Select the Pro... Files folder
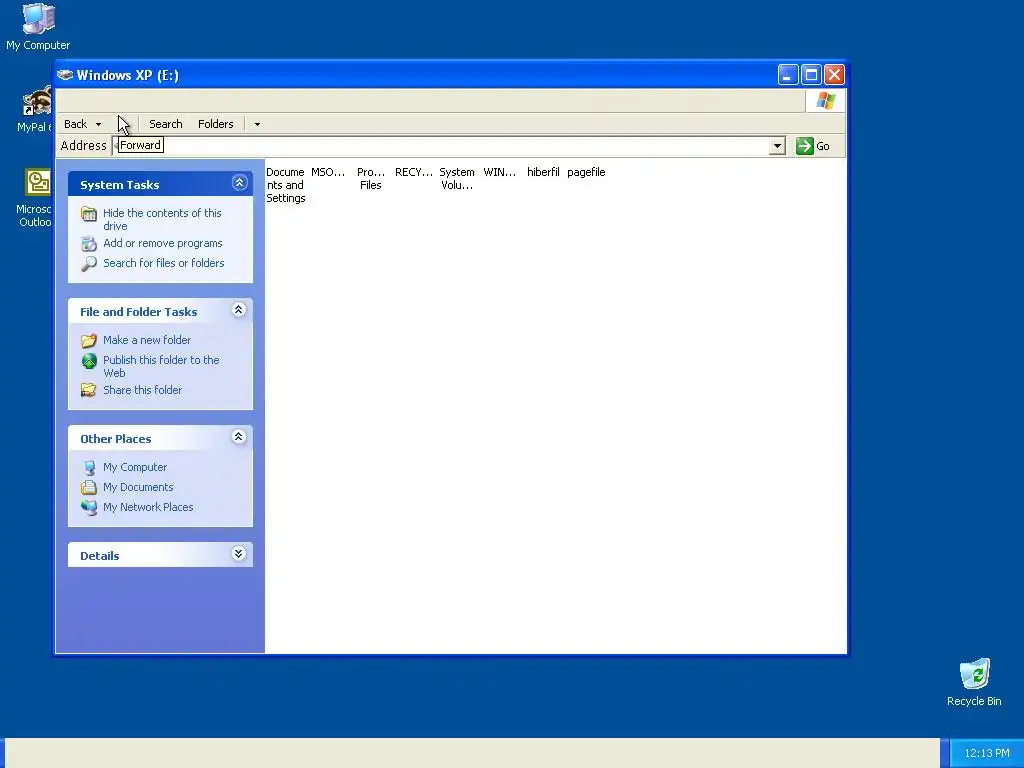Screen dimensions: 1024x768 [370, 178]
